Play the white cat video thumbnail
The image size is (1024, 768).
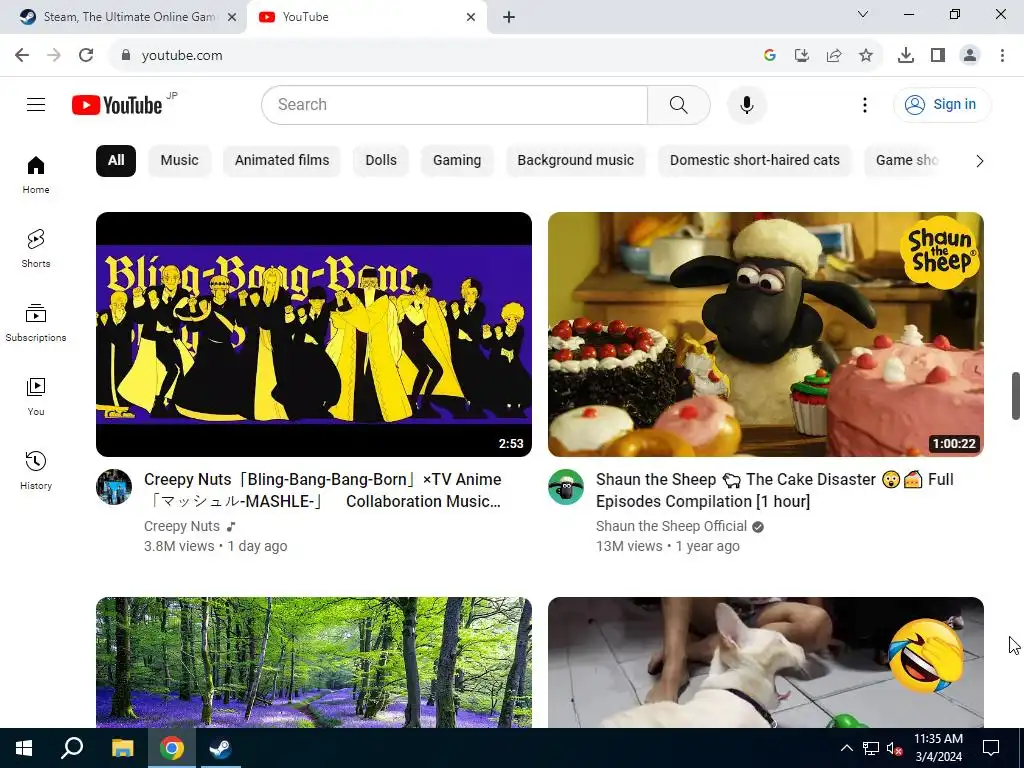pos(765,662)
